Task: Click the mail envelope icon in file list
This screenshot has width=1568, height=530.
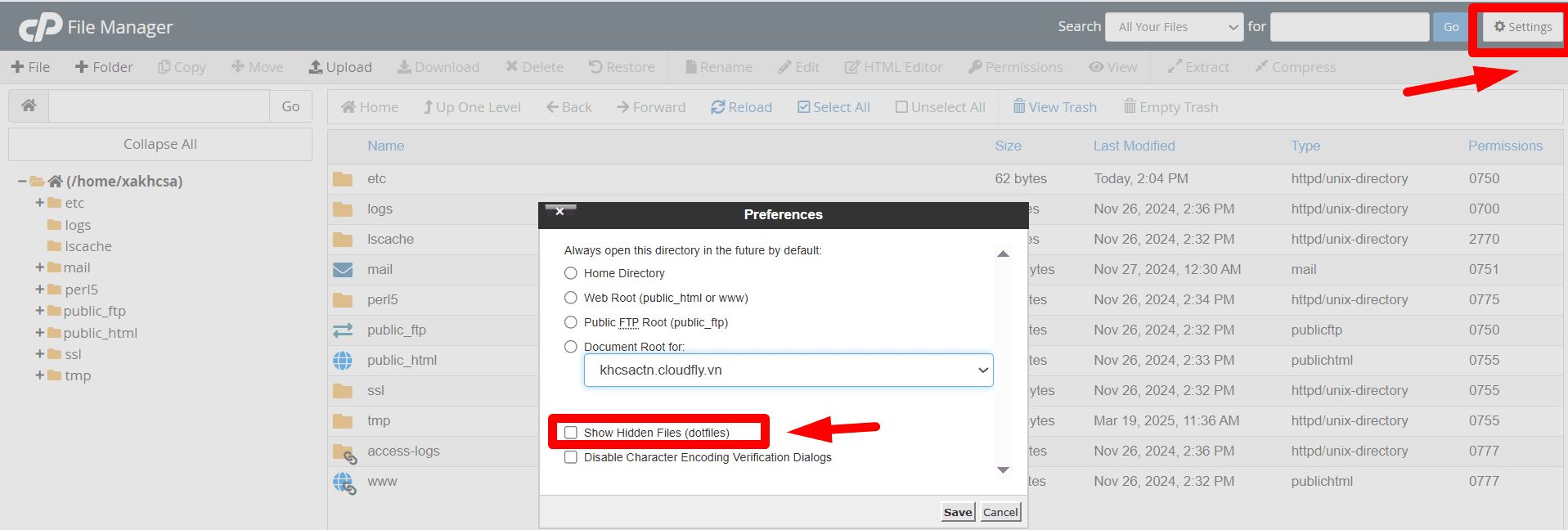Action: click(343, 270)
